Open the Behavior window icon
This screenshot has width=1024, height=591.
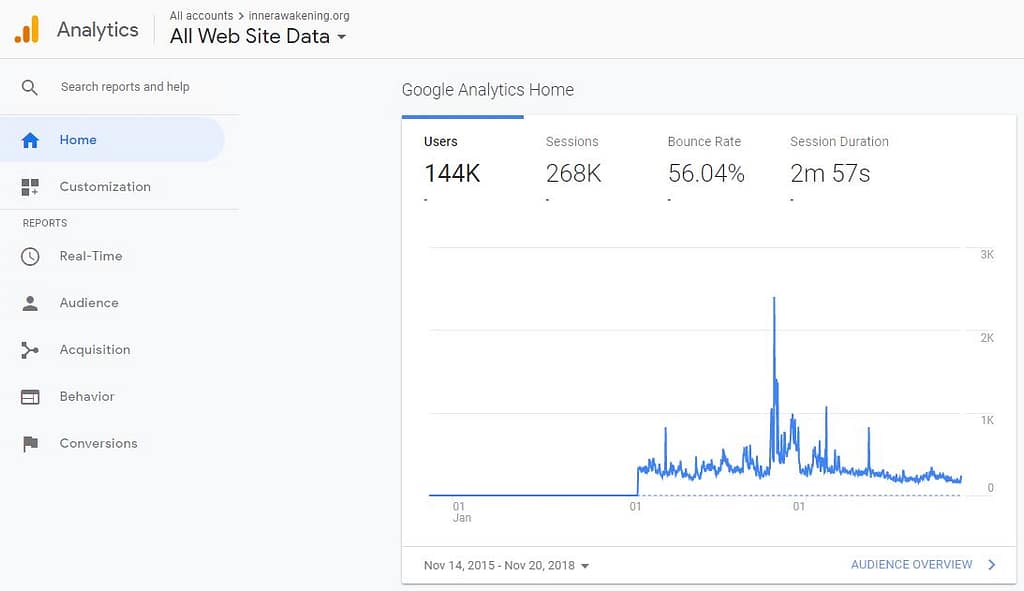pos(30,396)
